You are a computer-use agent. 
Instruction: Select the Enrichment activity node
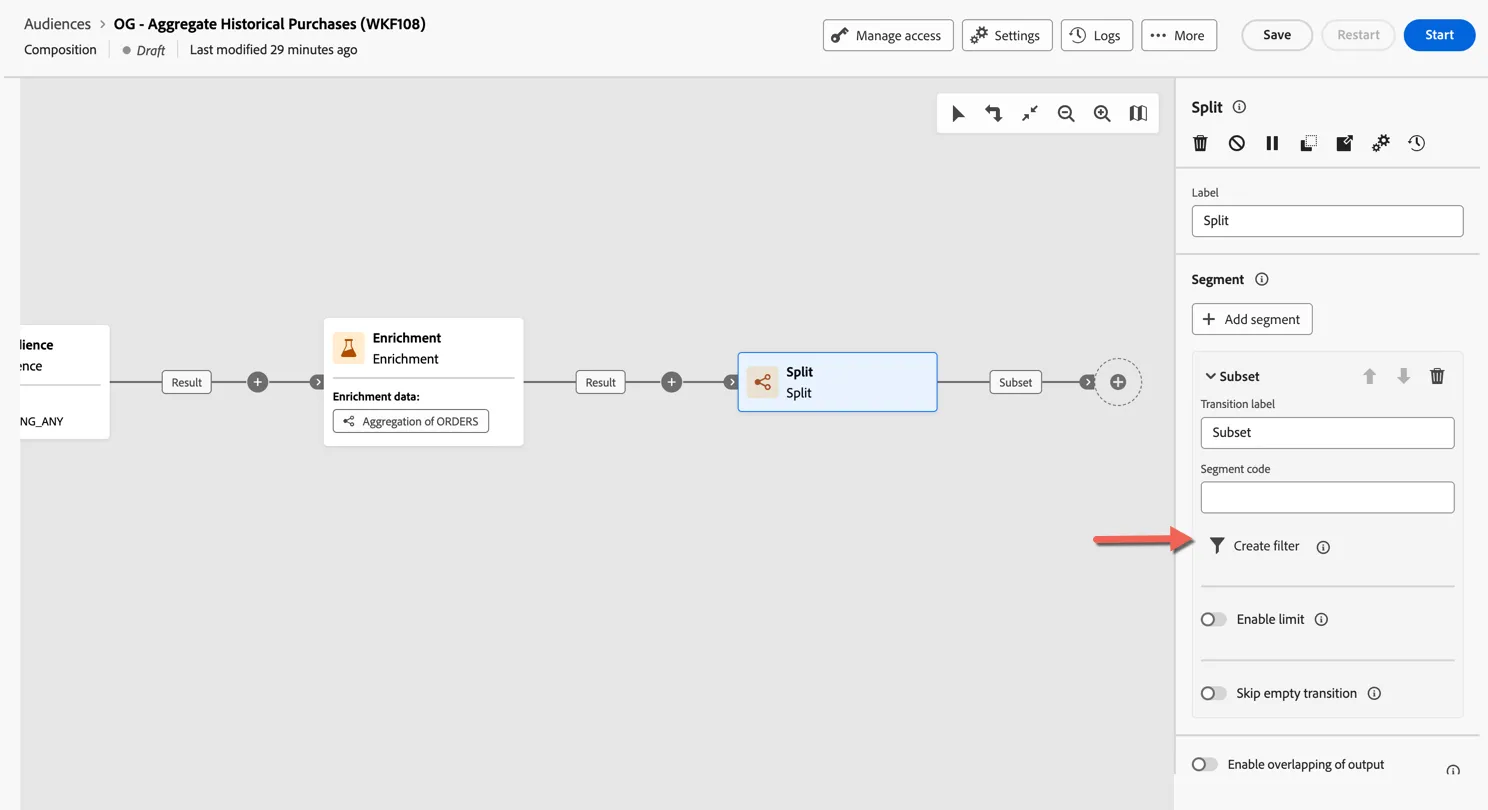423,382
